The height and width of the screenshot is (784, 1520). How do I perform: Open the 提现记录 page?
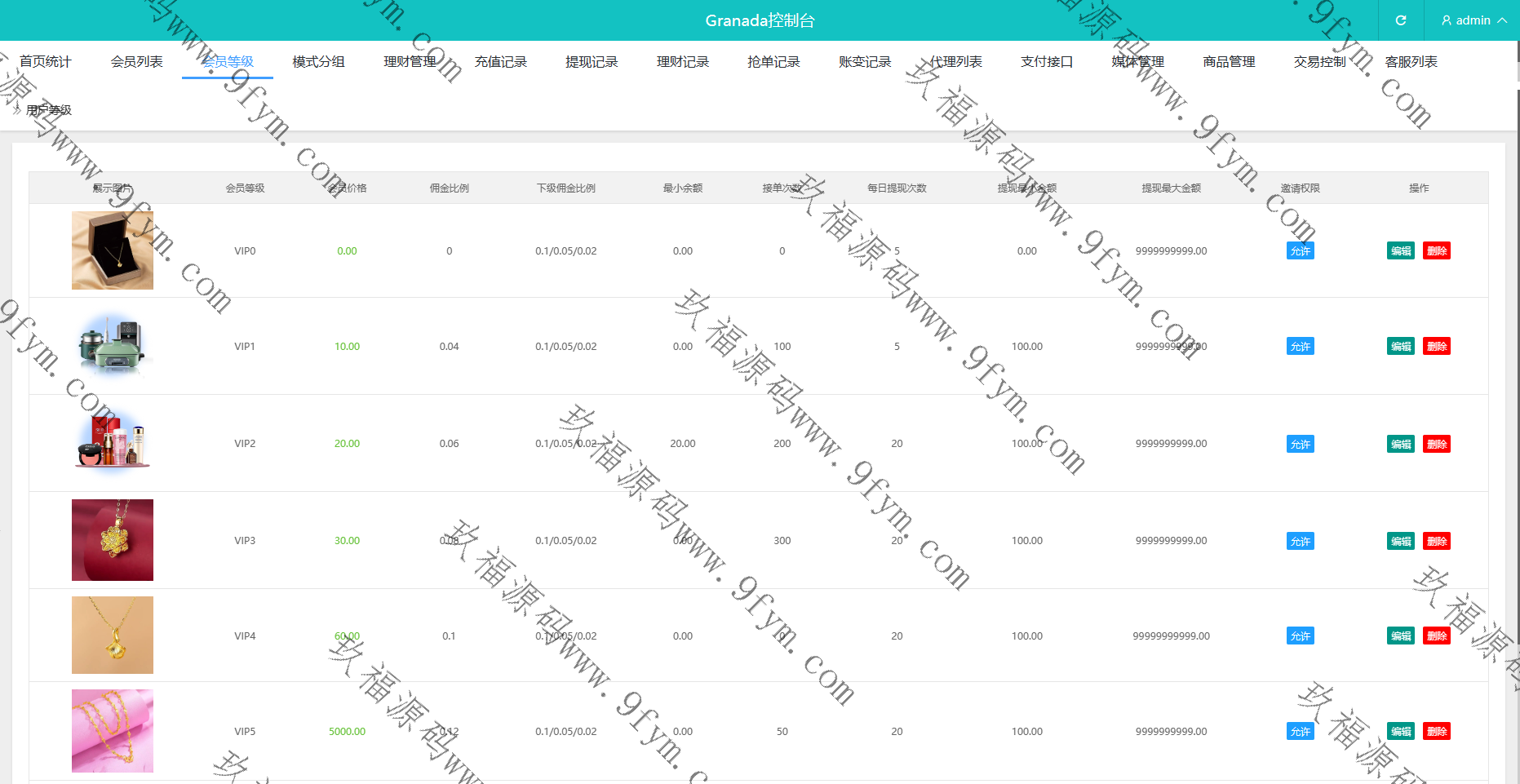592,62
